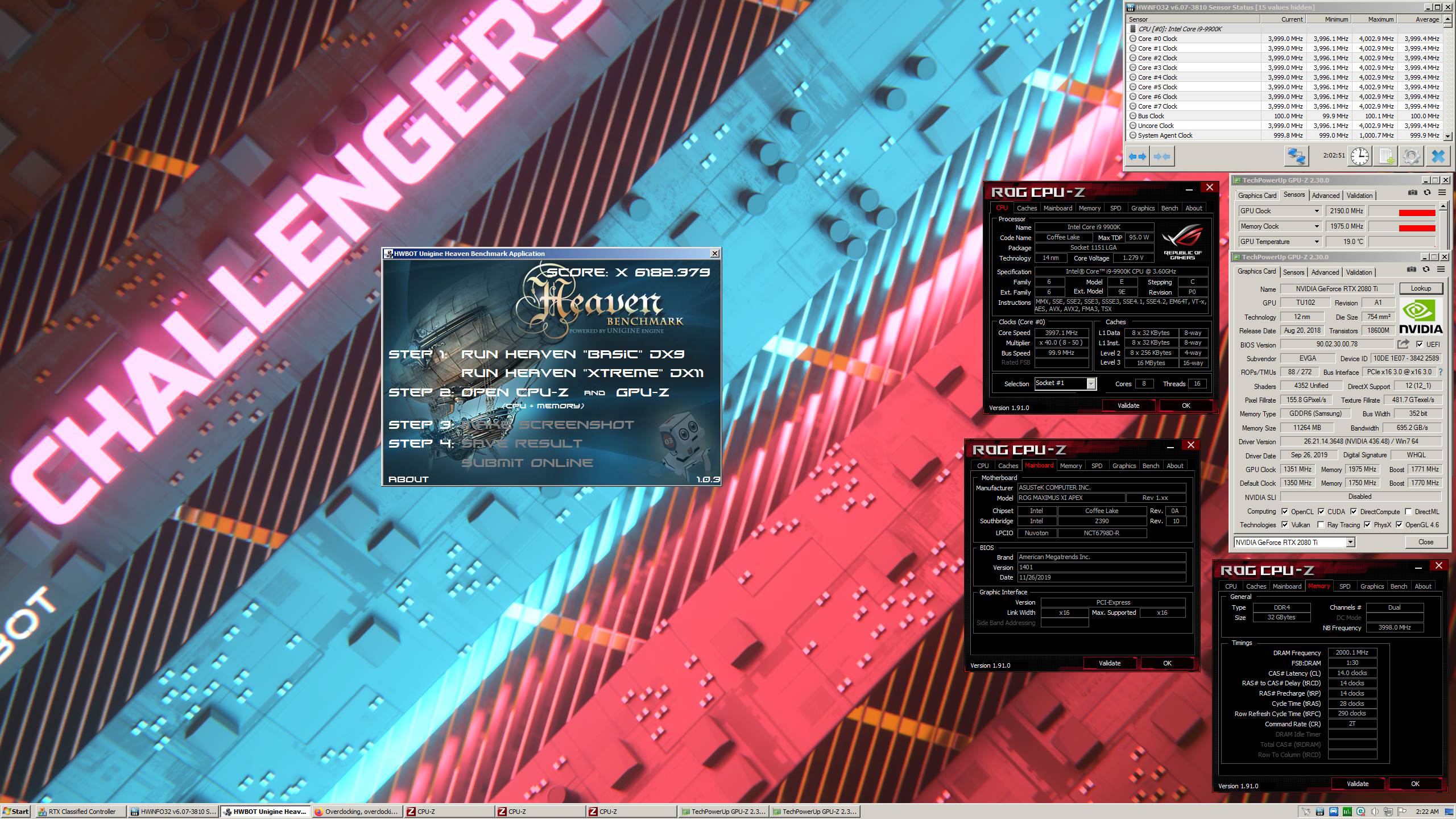Image resolution: width=1456 pixels, height=819 pixels.
Task: Toggle OpenCL checkbox in GPU-Z
Action: [x=1285, y=511]
